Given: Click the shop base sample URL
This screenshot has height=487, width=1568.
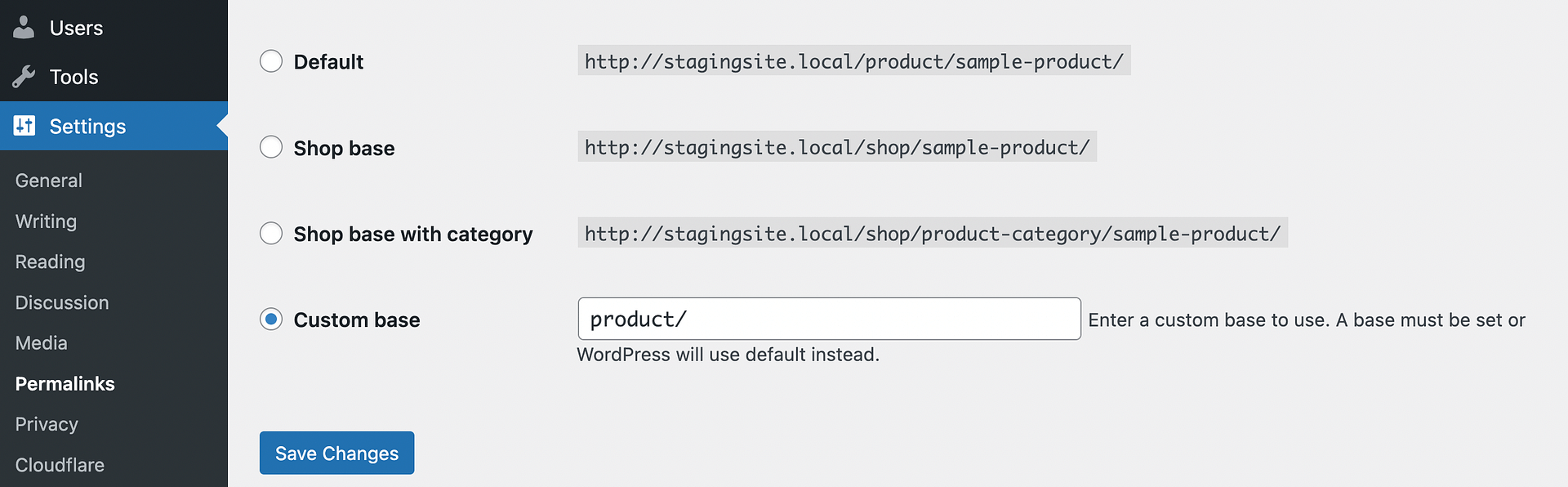Looking at the screenshot, I should (837, 147).
